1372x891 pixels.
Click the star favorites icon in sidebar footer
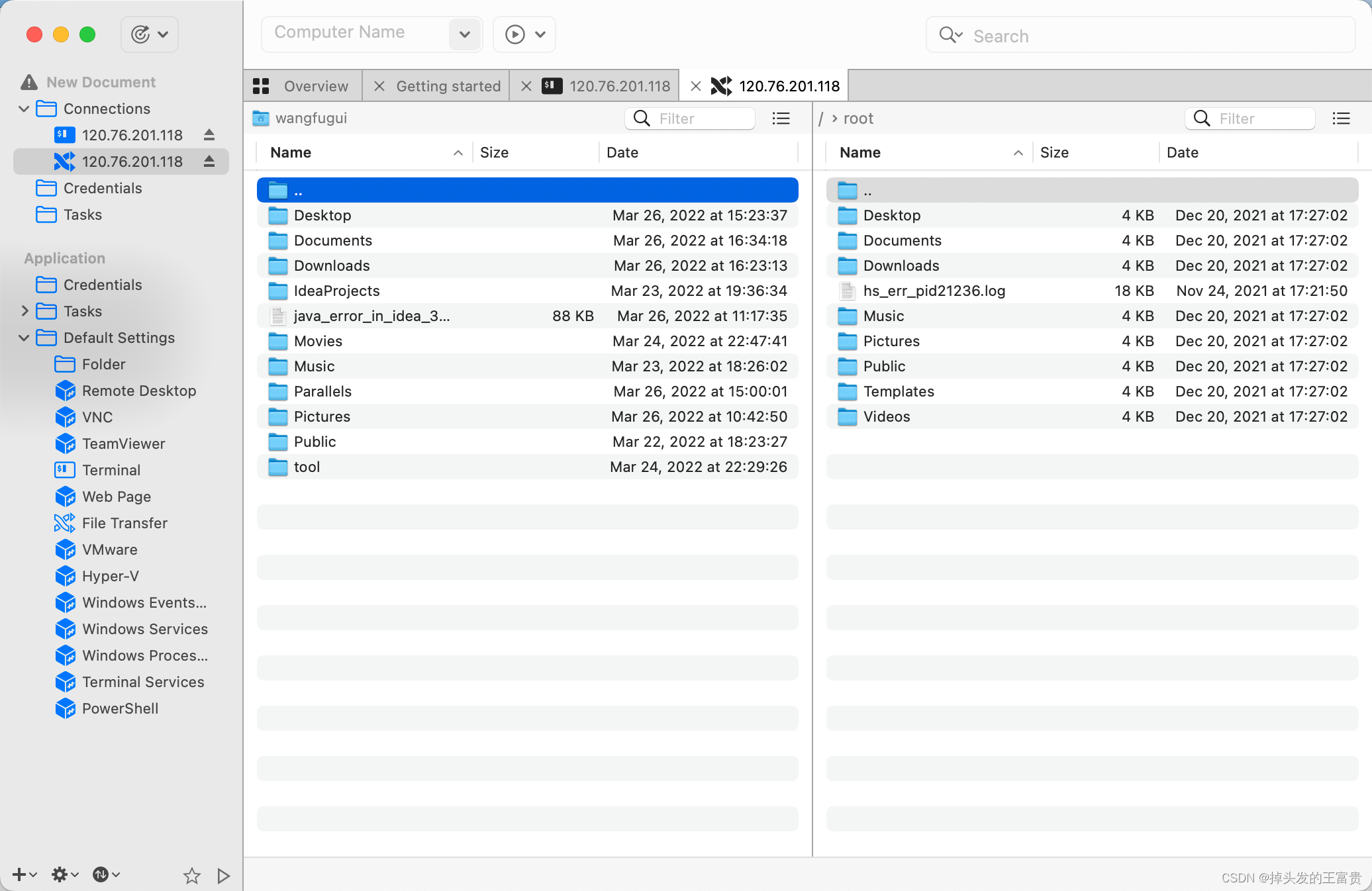[191, 876]
